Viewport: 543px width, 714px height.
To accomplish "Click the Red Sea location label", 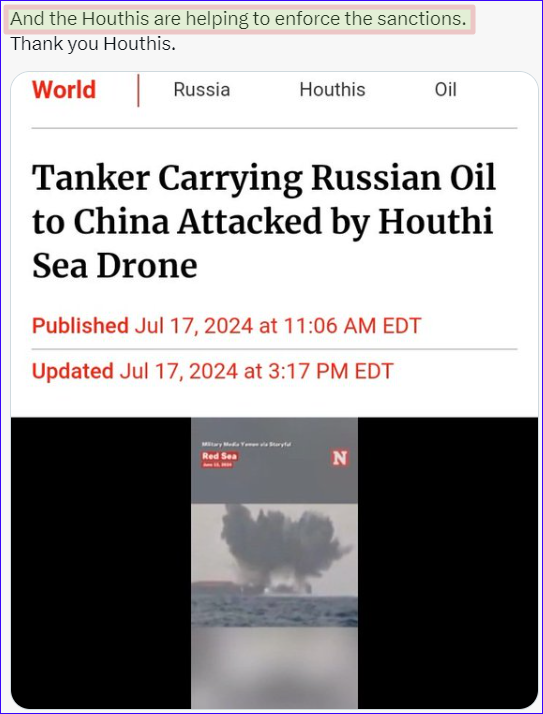I will pyautogui.click(x=220, y=456).
